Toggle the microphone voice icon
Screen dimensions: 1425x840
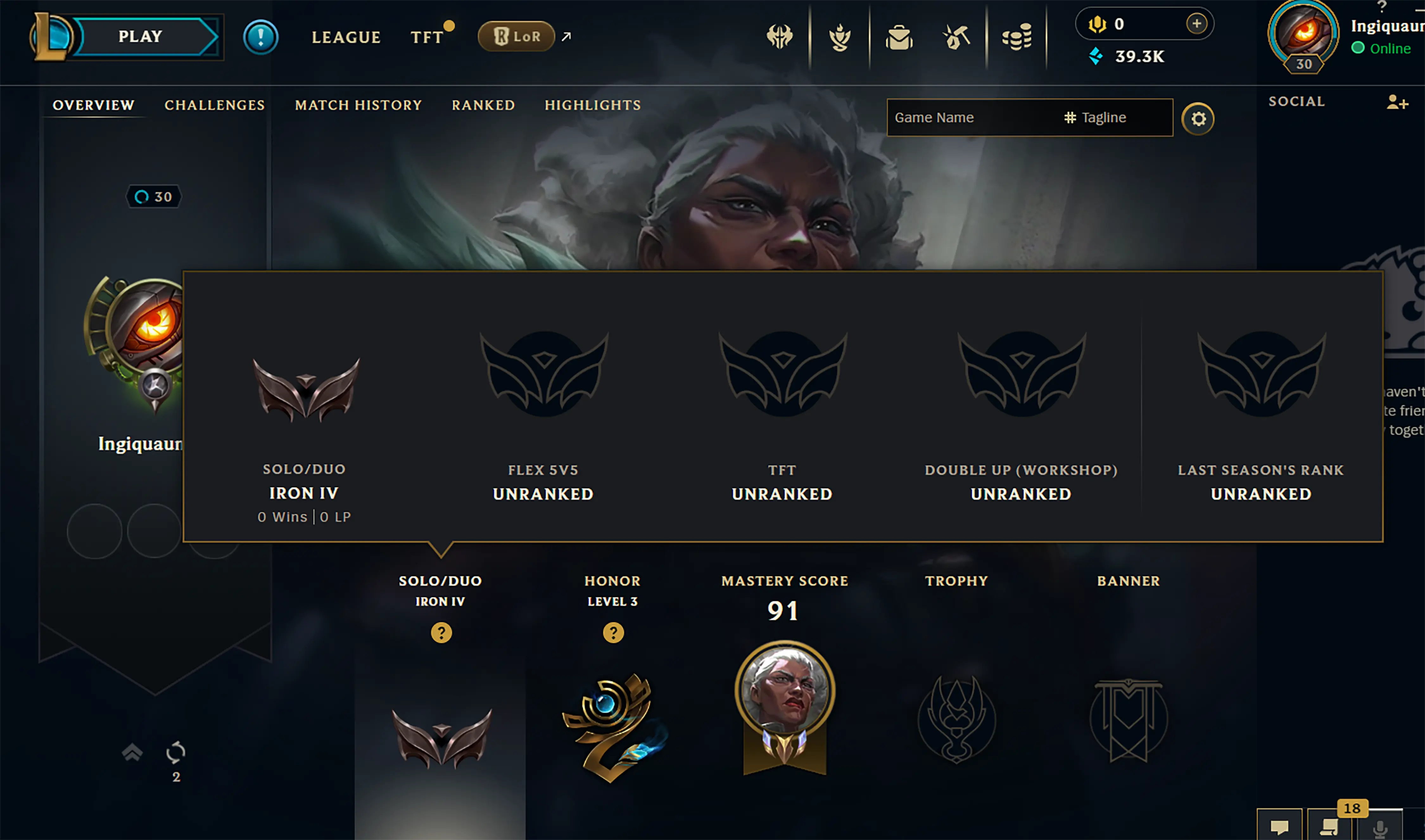point(1380,827)
